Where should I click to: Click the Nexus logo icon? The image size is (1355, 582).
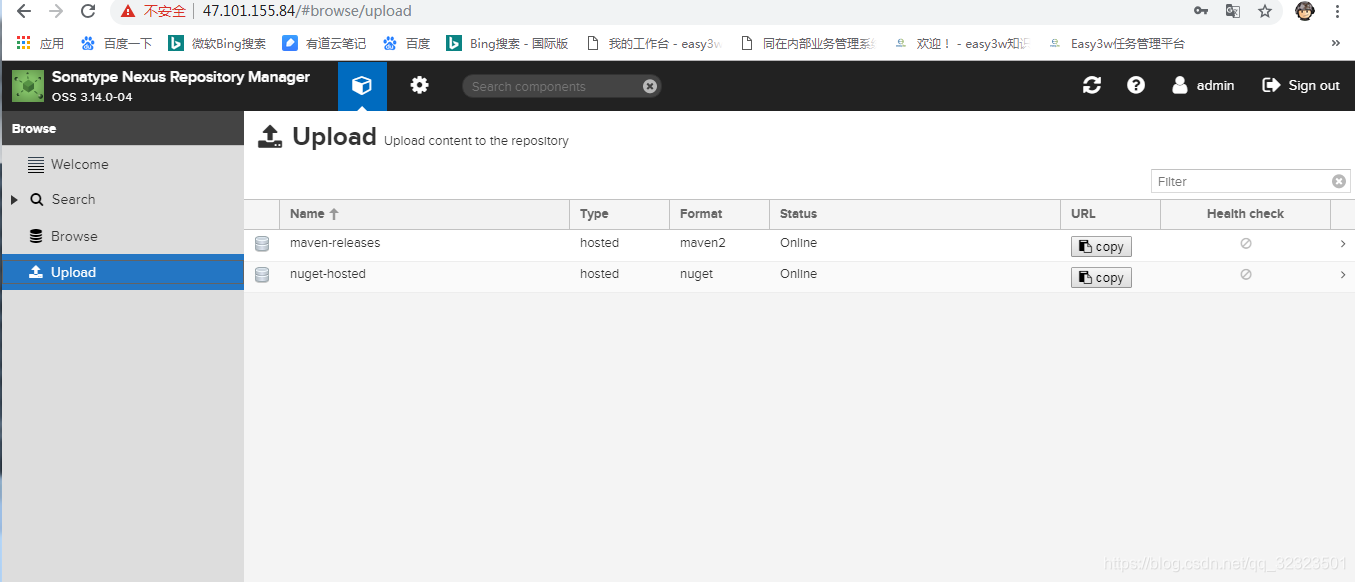click(x=28, y=86)
